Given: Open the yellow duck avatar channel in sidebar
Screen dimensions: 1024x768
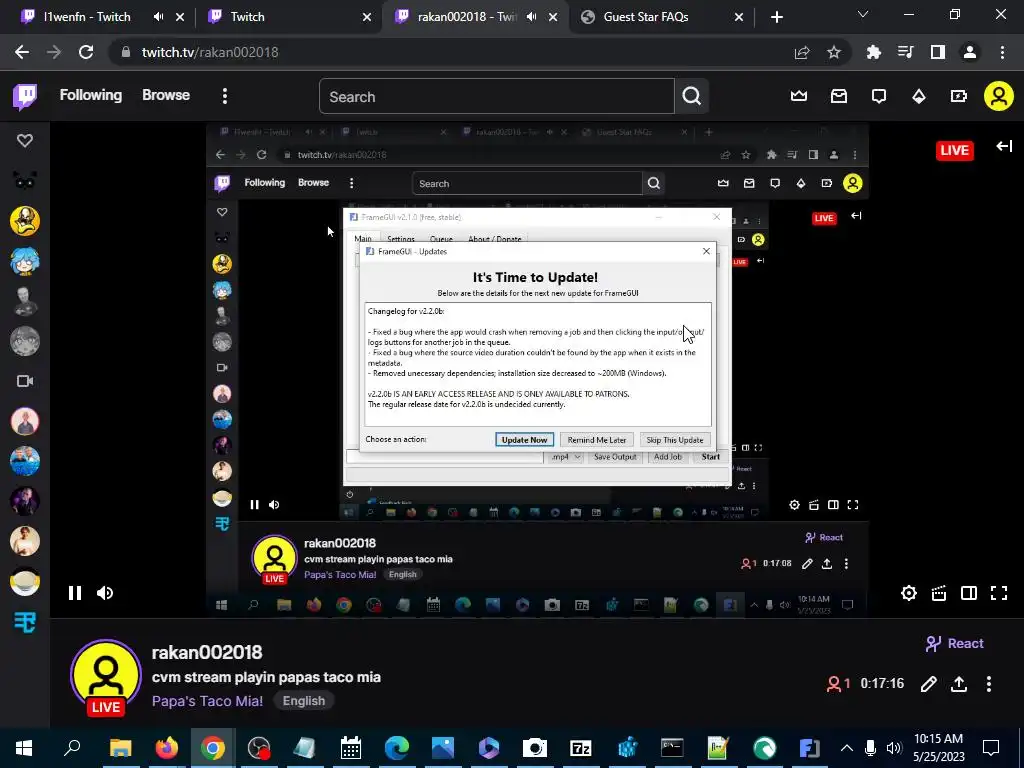Looking at the screenshot, I should pyautogui.click(x=25, y=221).
